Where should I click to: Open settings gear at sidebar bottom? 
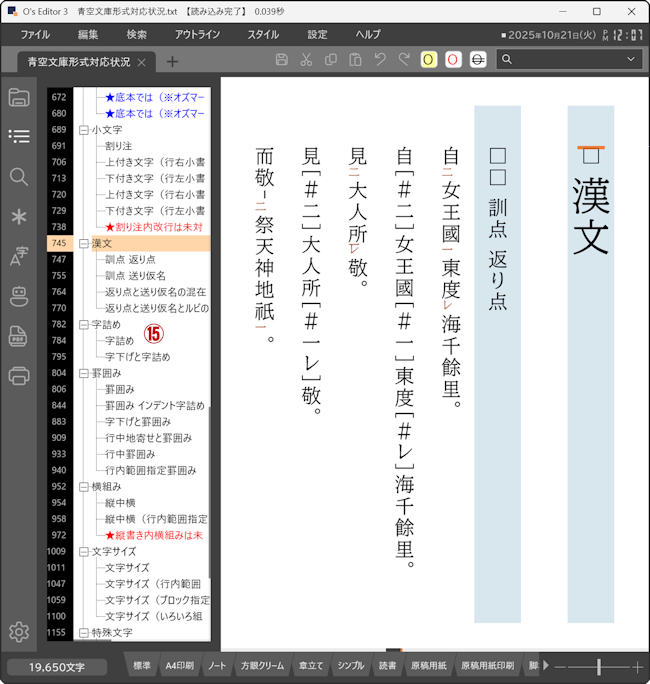pos(18,631)
